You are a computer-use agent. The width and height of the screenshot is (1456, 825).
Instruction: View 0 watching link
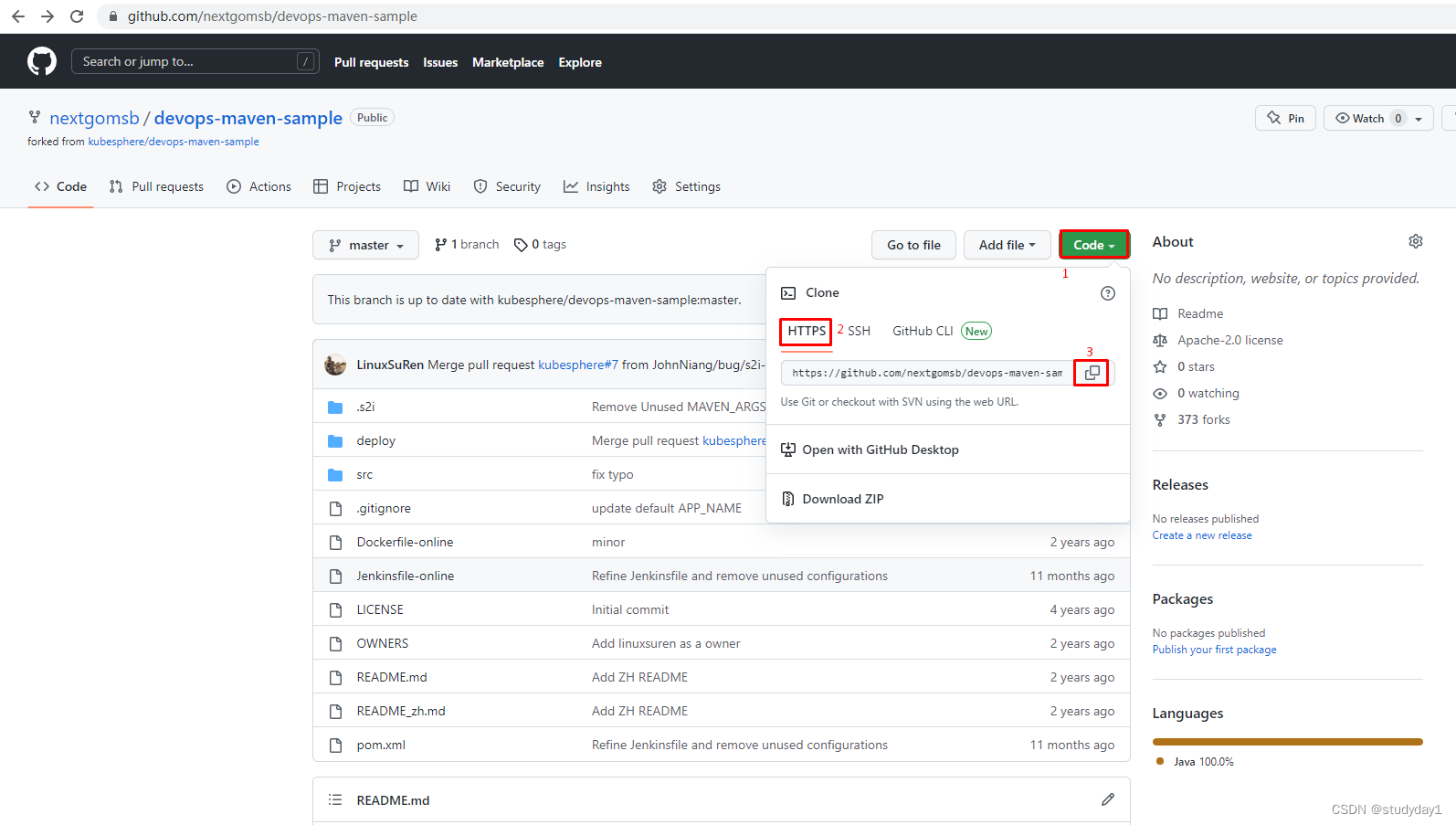(x=1197, y=393)
